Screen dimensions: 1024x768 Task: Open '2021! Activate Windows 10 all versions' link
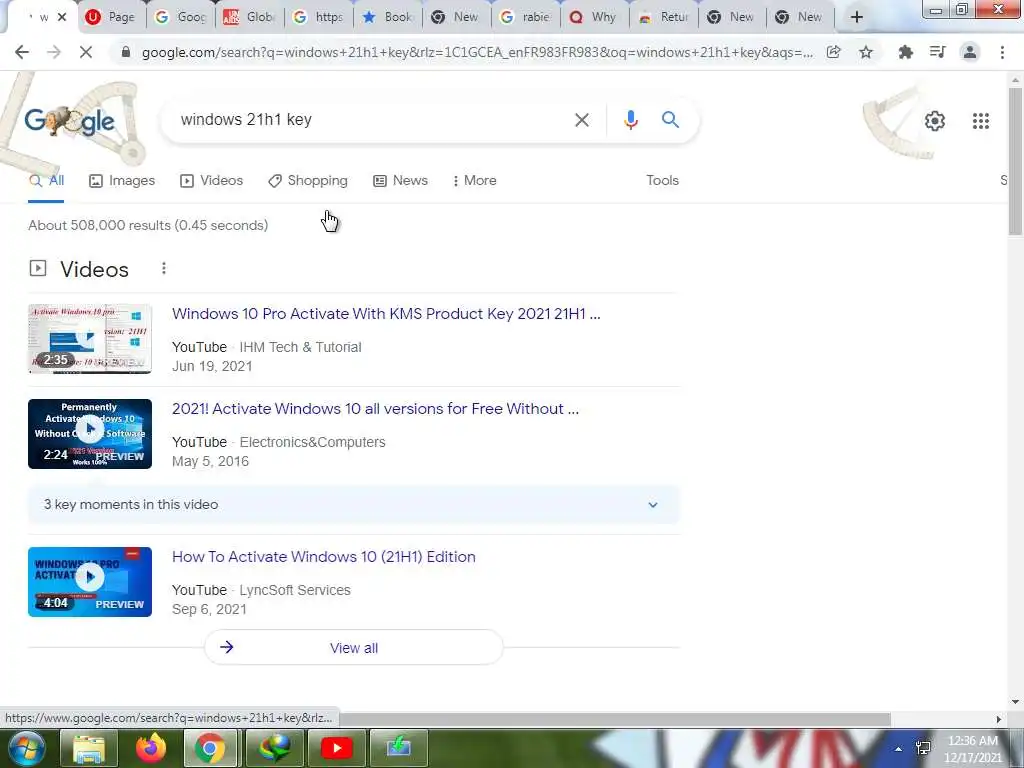(x=376, y=409)
